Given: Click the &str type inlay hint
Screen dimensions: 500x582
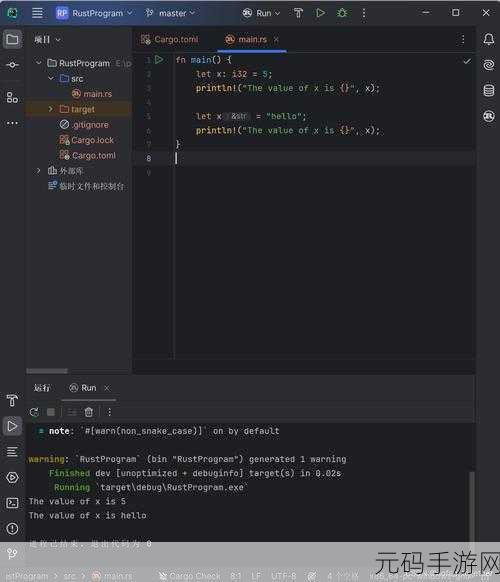Looking at the screenshot, I should [238, 116].
